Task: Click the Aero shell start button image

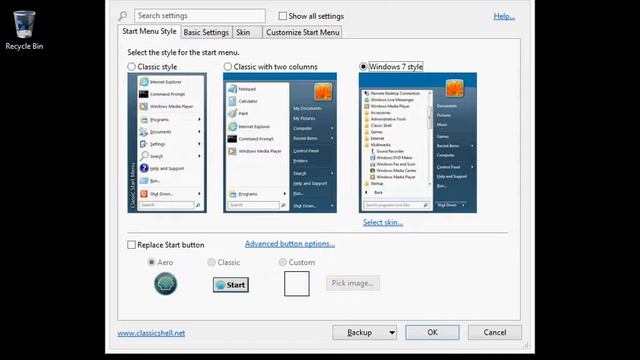Action: [165, 284]
